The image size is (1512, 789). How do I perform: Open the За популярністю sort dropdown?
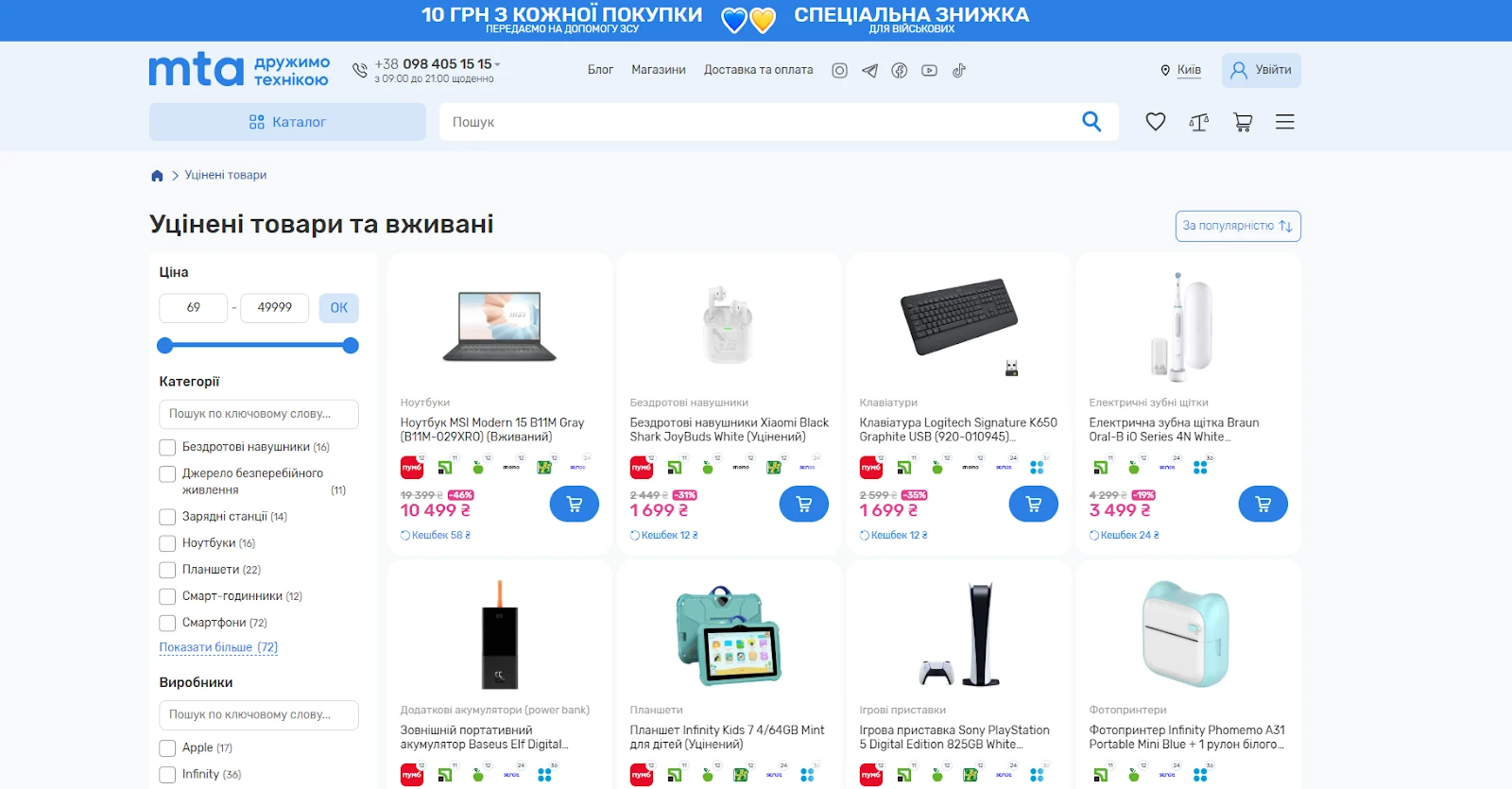pos(1238,226)
